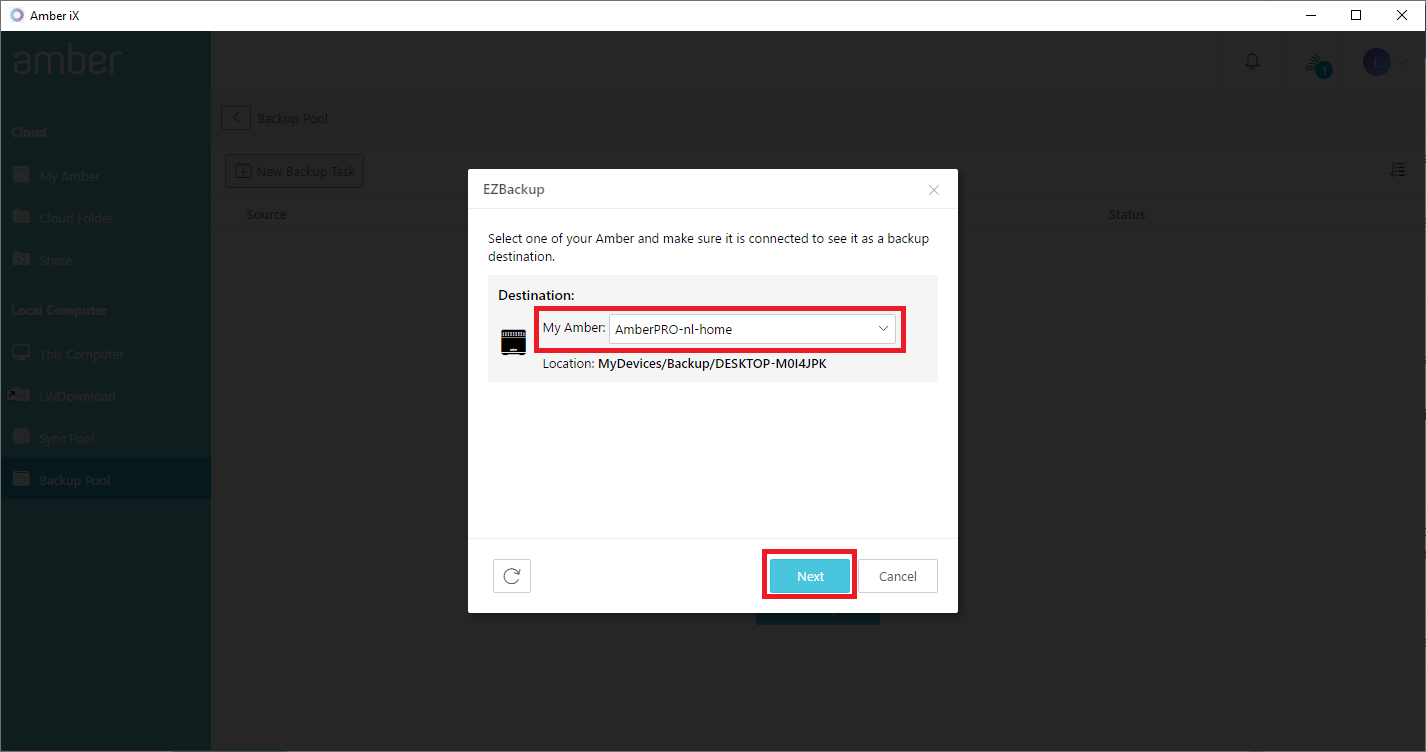1426x752 pixels.
Task: Click the Source column header
Action: pos(267,214)
